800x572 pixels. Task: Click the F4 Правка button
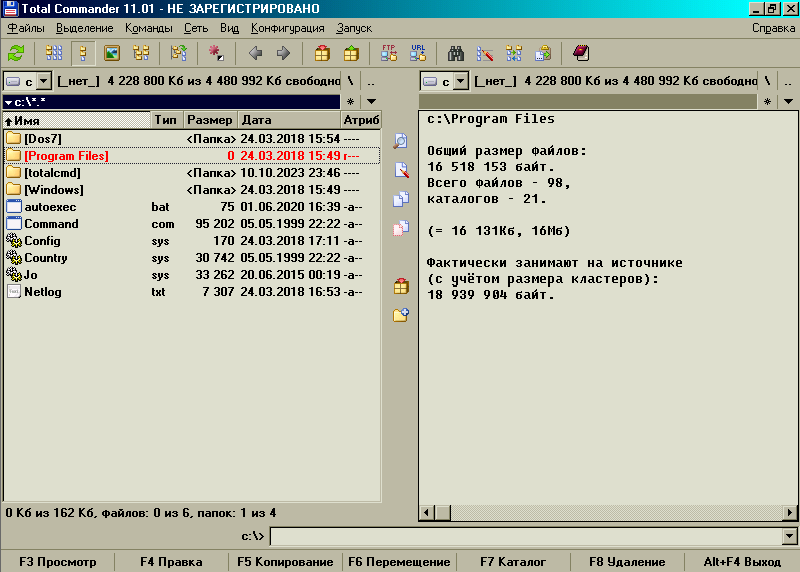click(171, 562)
